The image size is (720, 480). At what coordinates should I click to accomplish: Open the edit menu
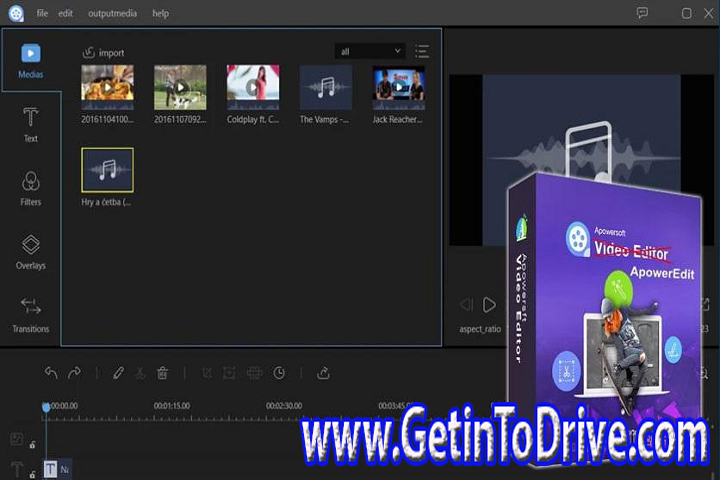pyautogui.click(x=65, y=13)
